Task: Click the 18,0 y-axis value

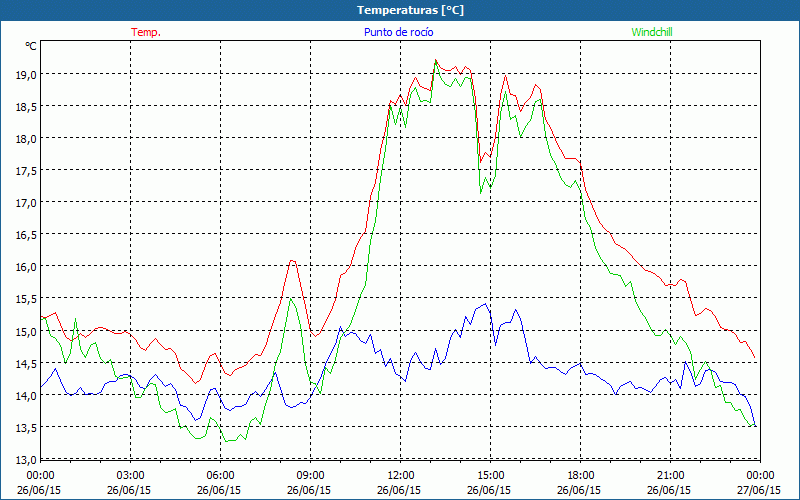Action: click(26, 139)
